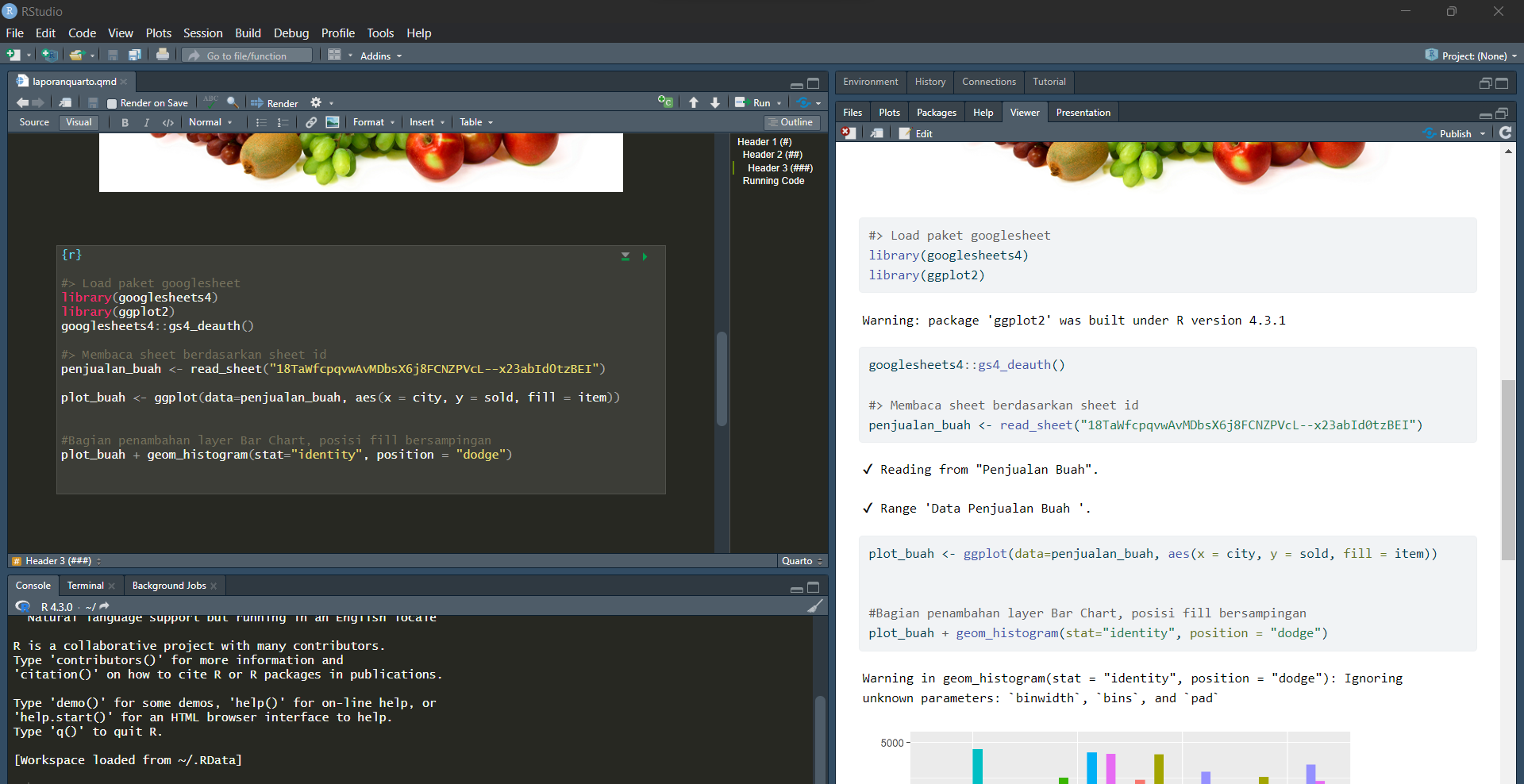Click the Run button
1524x784 pixels.
click(x=754, y=103)
